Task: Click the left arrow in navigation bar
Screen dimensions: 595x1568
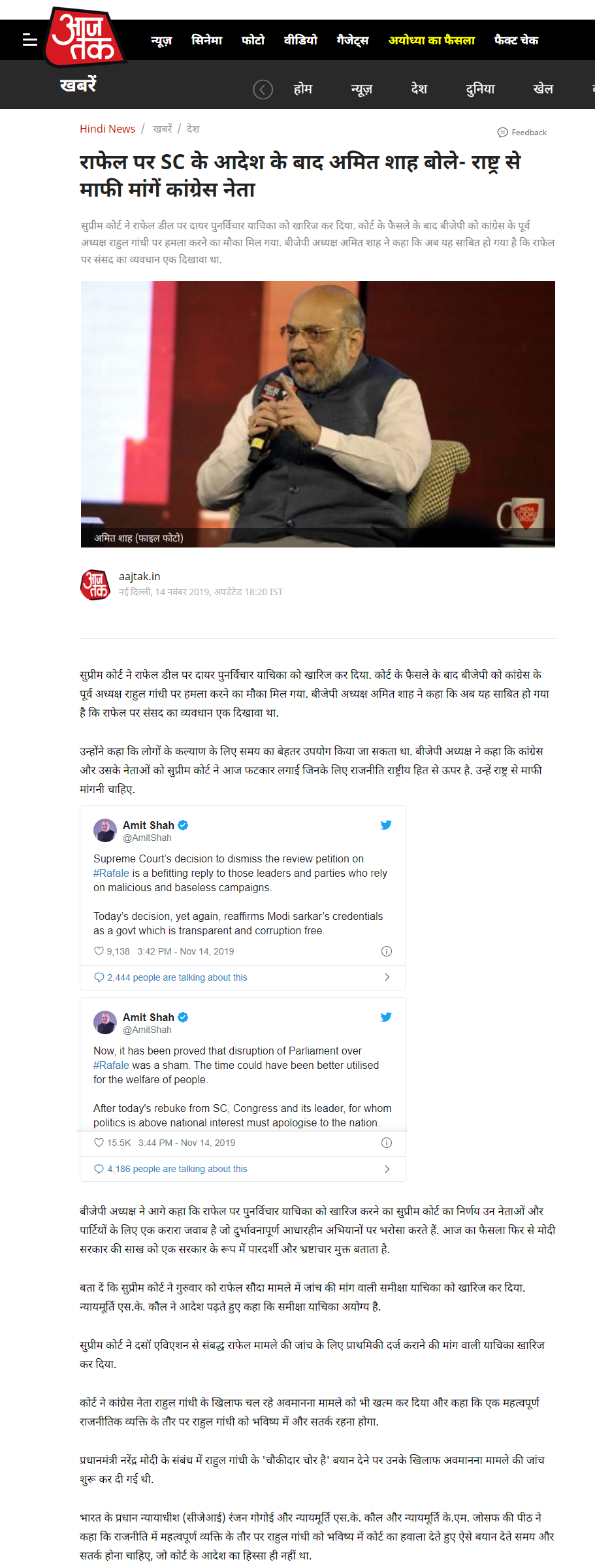Action: [263, 90]
